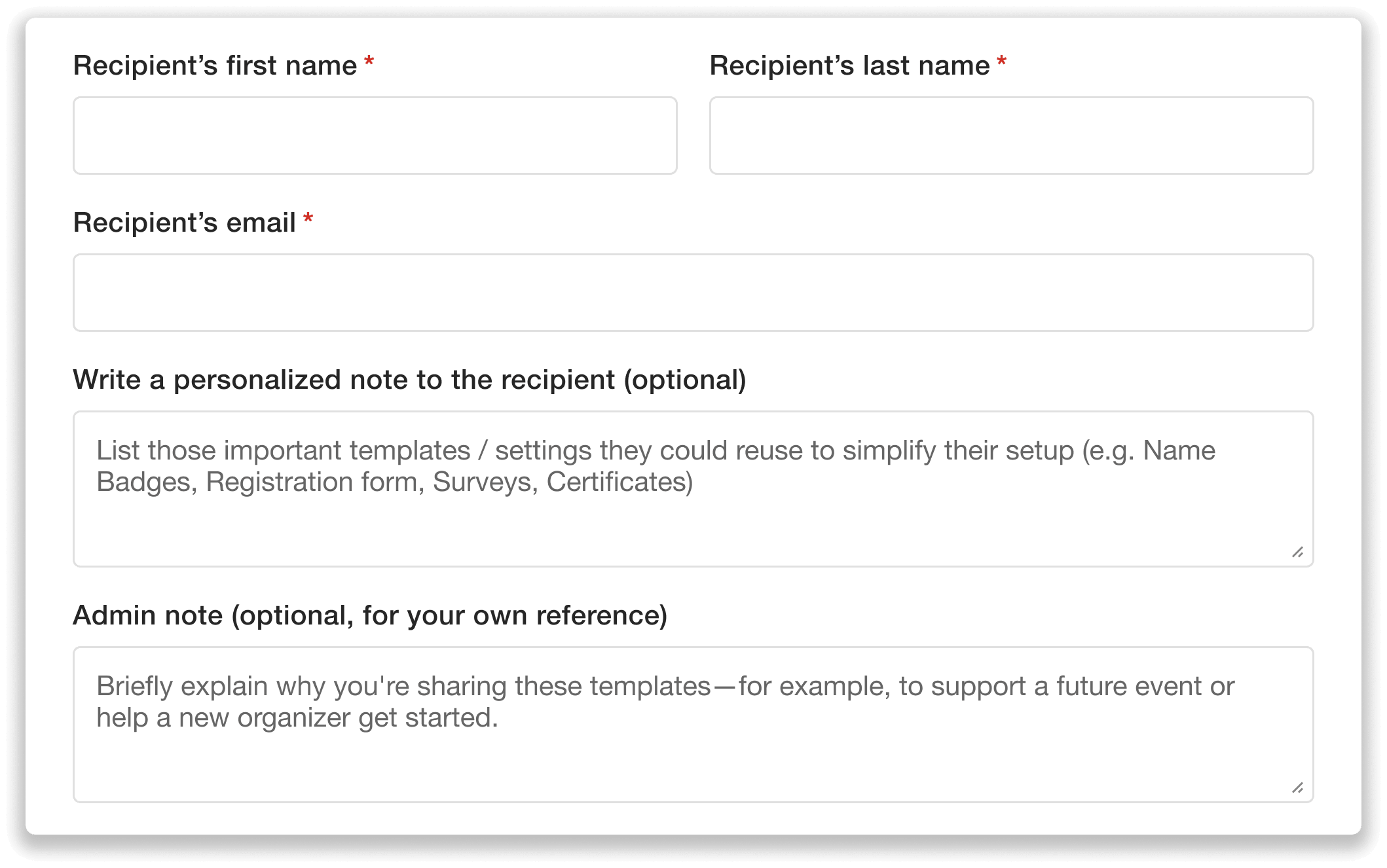Click the Admin note textarea resize handle
The width and height of the screenshot is (1387, 868).
coord(1298,787)
